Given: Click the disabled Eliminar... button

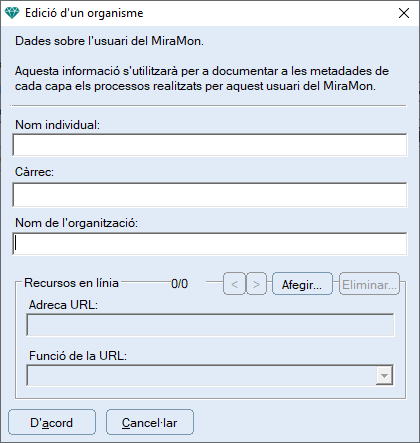Looking at the screenshot, I should 369,284.
